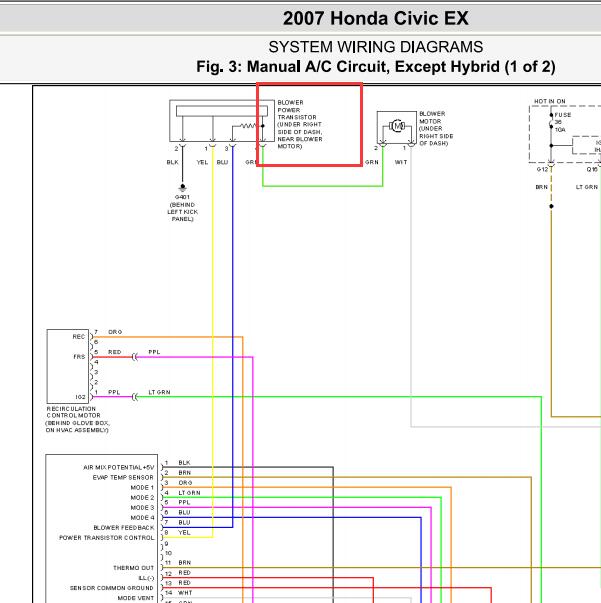Select the "BLOWER FEEDBACK" terminal label
601x603 pixels.
tap(123, 528)
